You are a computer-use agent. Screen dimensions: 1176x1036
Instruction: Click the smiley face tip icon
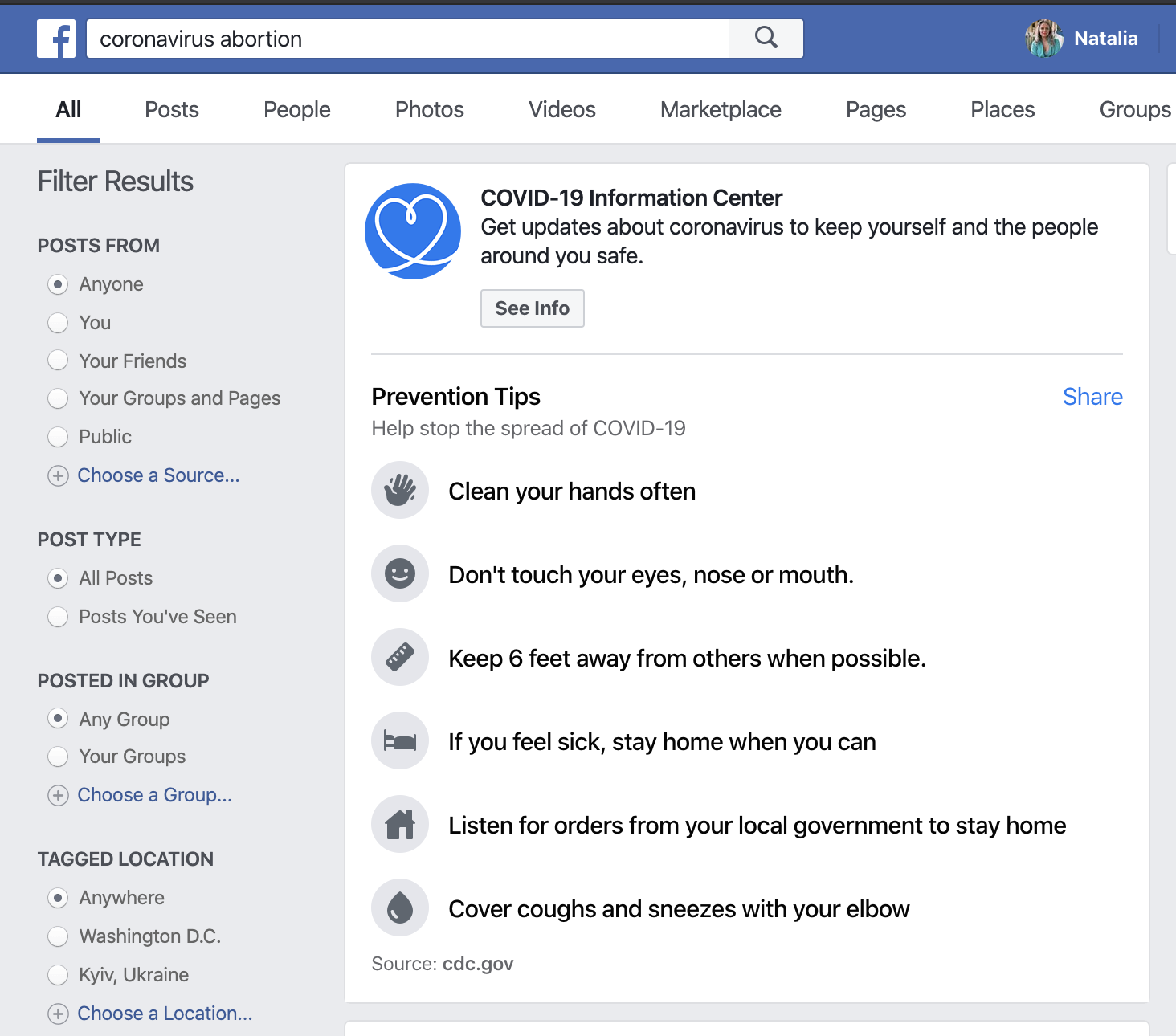400,573
